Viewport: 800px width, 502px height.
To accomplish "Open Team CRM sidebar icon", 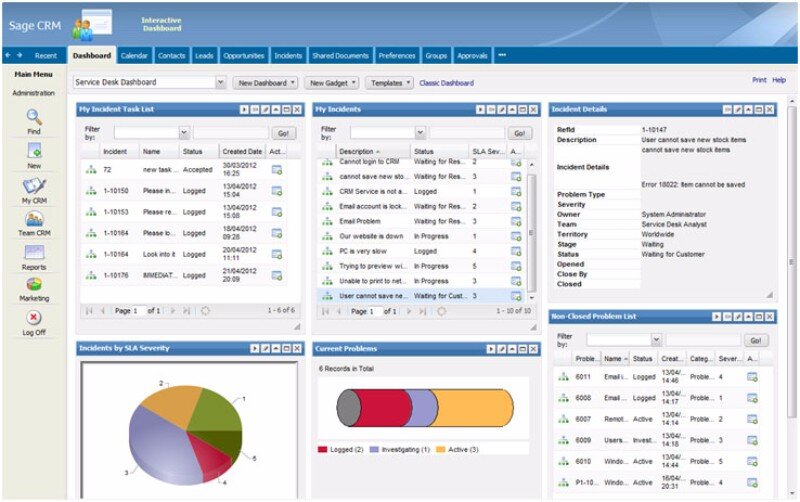I will [x=34, y=219].
